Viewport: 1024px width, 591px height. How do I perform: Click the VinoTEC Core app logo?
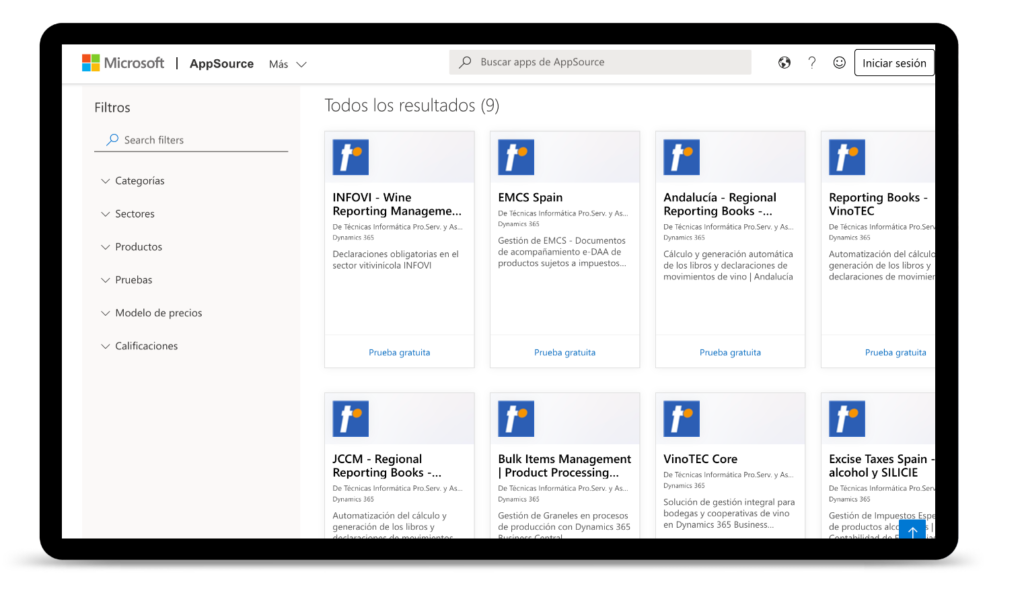681,419
